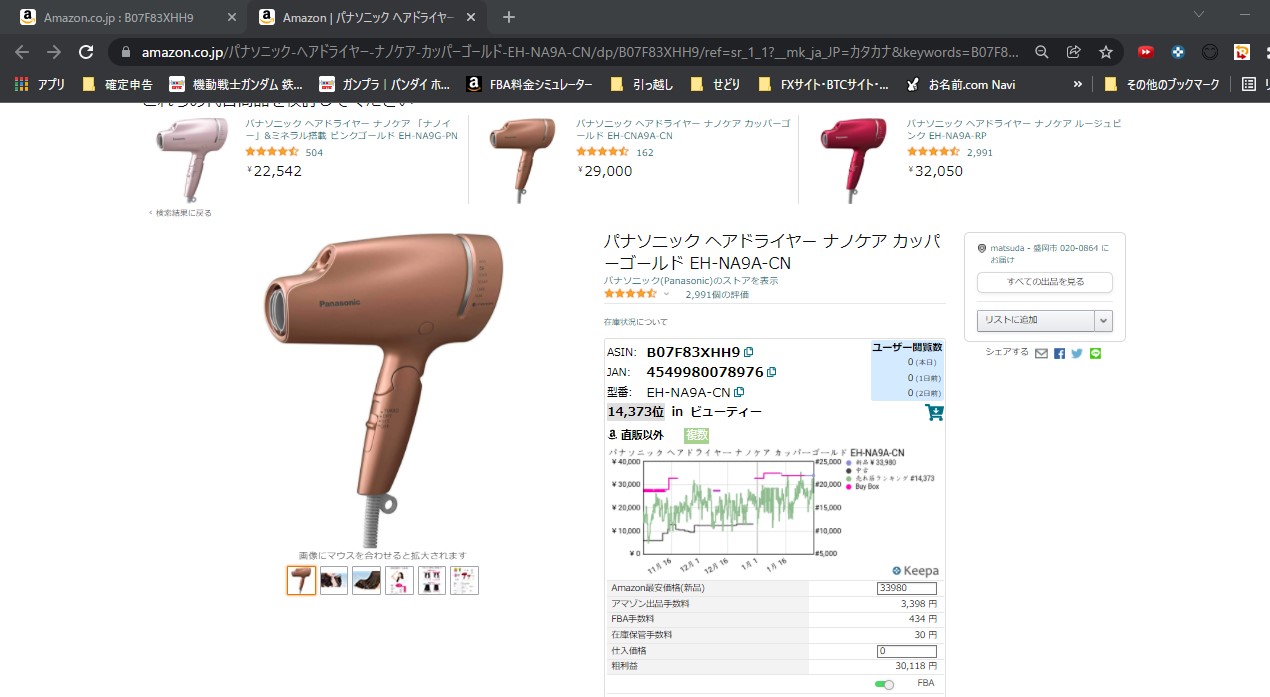
Task: Open the red and yellow R extension icon
Action: (1242, 52)
